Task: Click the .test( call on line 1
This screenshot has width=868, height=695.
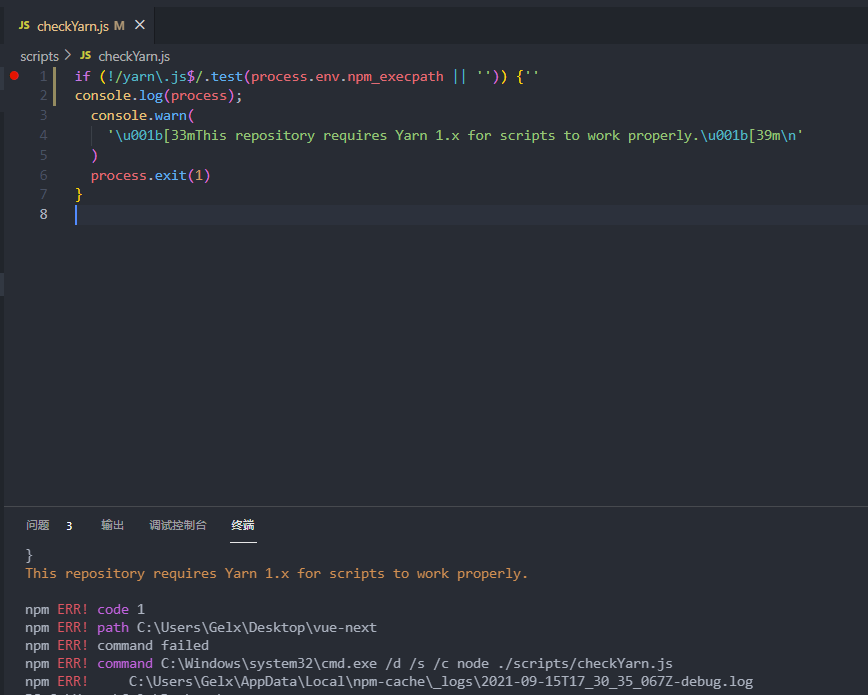Action: (227, 76)
